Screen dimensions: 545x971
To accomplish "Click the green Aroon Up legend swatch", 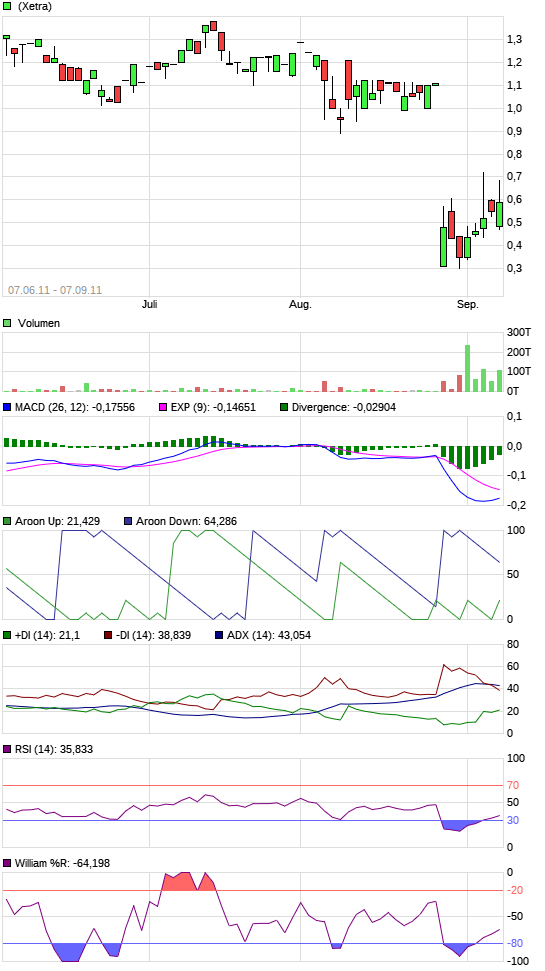I will [7, 521].
